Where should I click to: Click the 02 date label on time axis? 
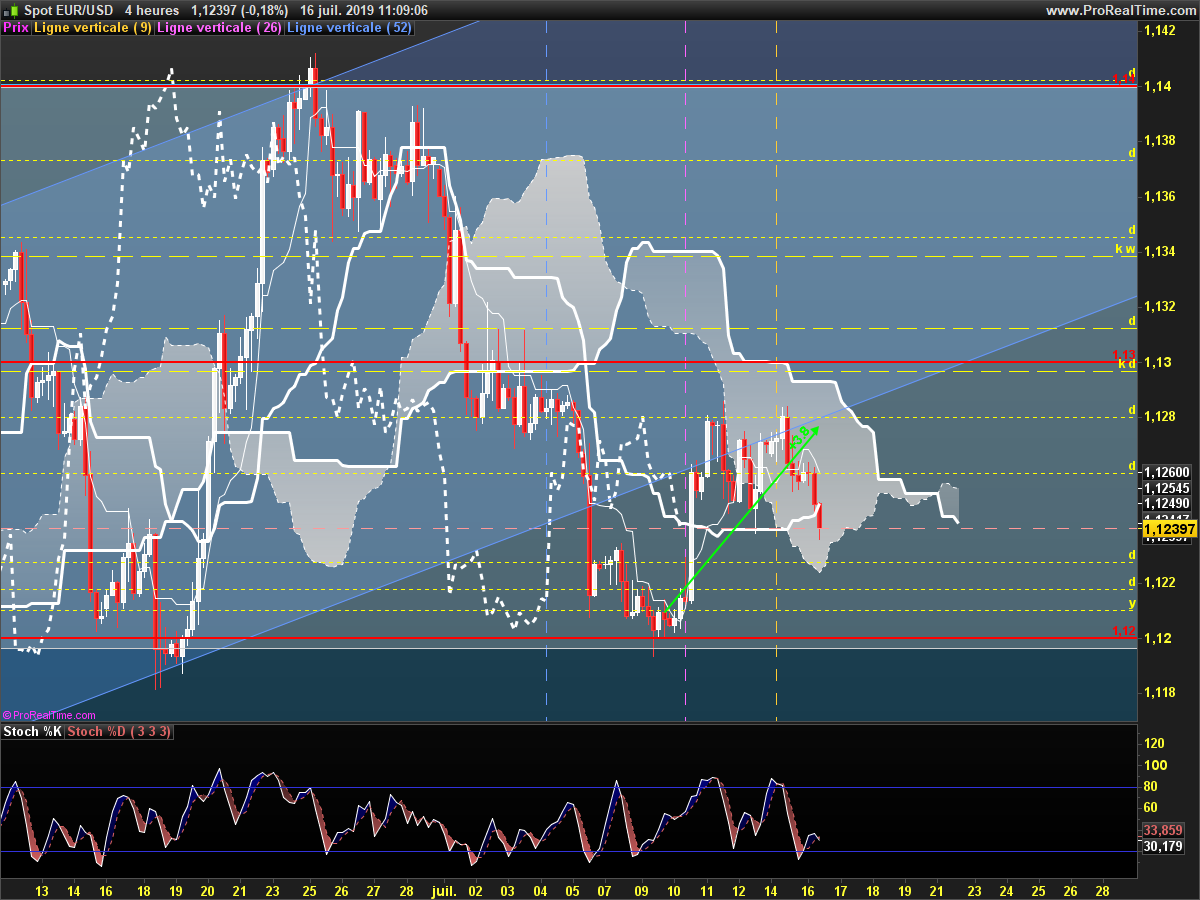[475, 890]
